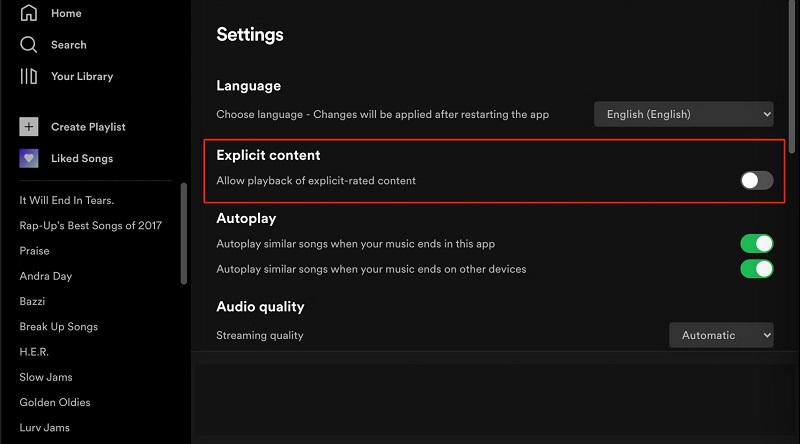The height and width of the screenshot is (444, 800).
Task: Click the sidebar playlist scrollbar
Action: click(183, 233)
